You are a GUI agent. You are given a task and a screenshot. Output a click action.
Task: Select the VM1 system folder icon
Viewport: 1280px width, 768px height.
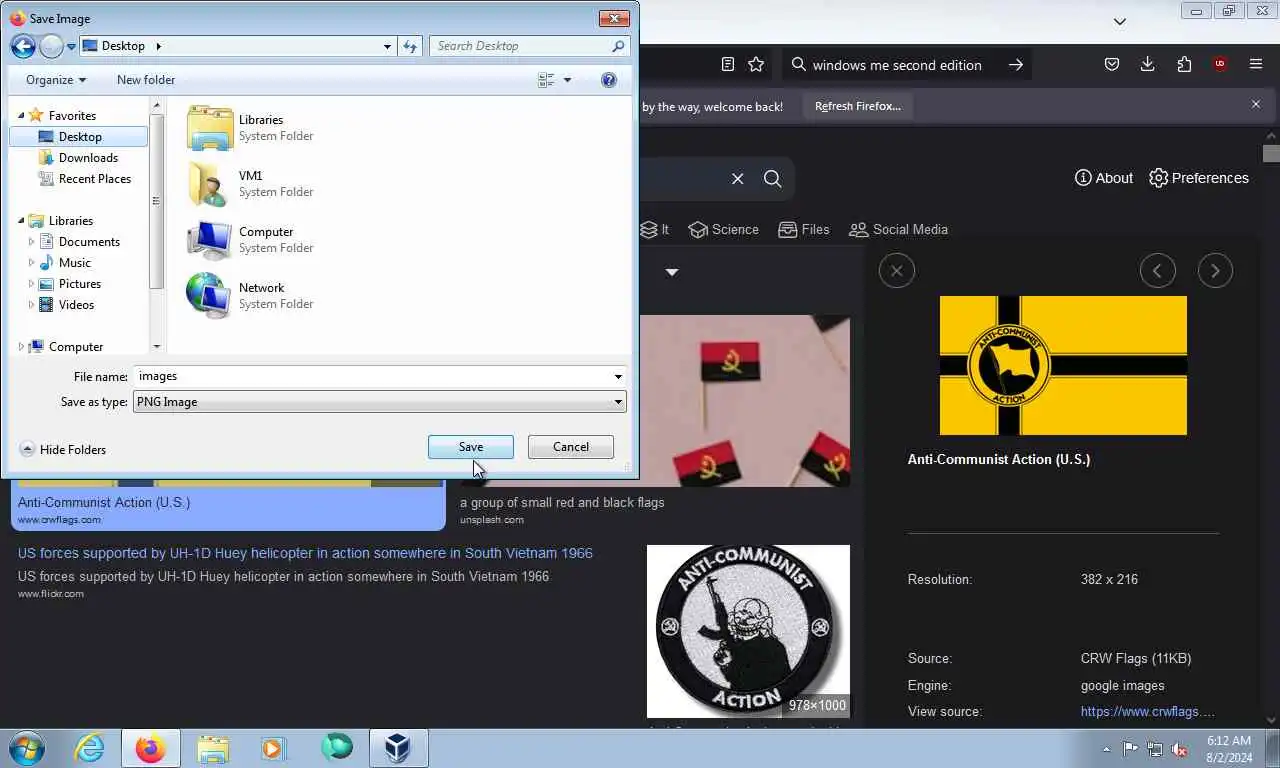click(x=210, y=184)
